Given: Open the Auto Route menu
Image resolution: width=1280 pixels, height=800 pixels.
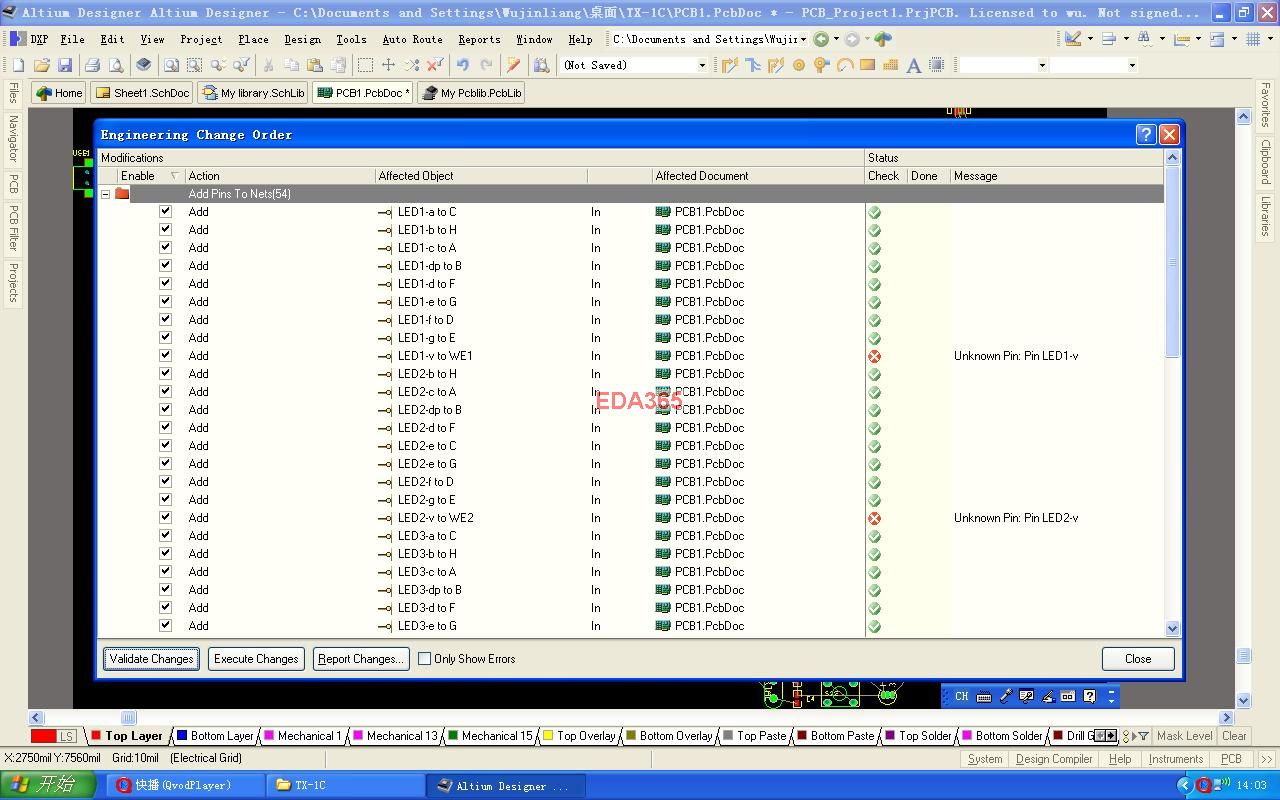Looking at the screenshot, I should tap(412, 39).
